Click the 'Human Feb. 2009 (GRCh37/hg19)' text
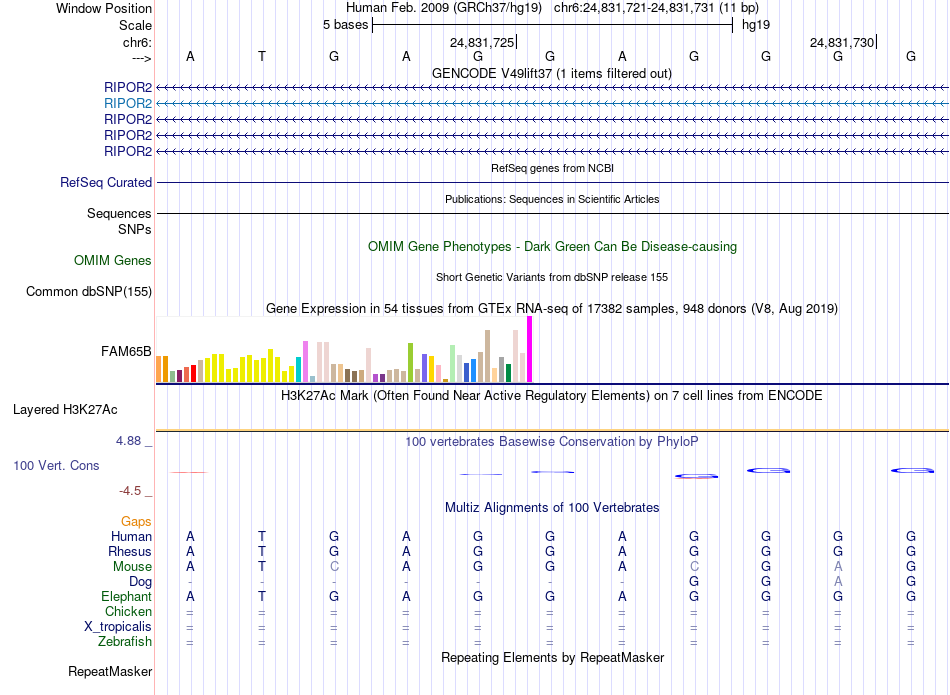 pyautogui.click(x=443, y=8)
